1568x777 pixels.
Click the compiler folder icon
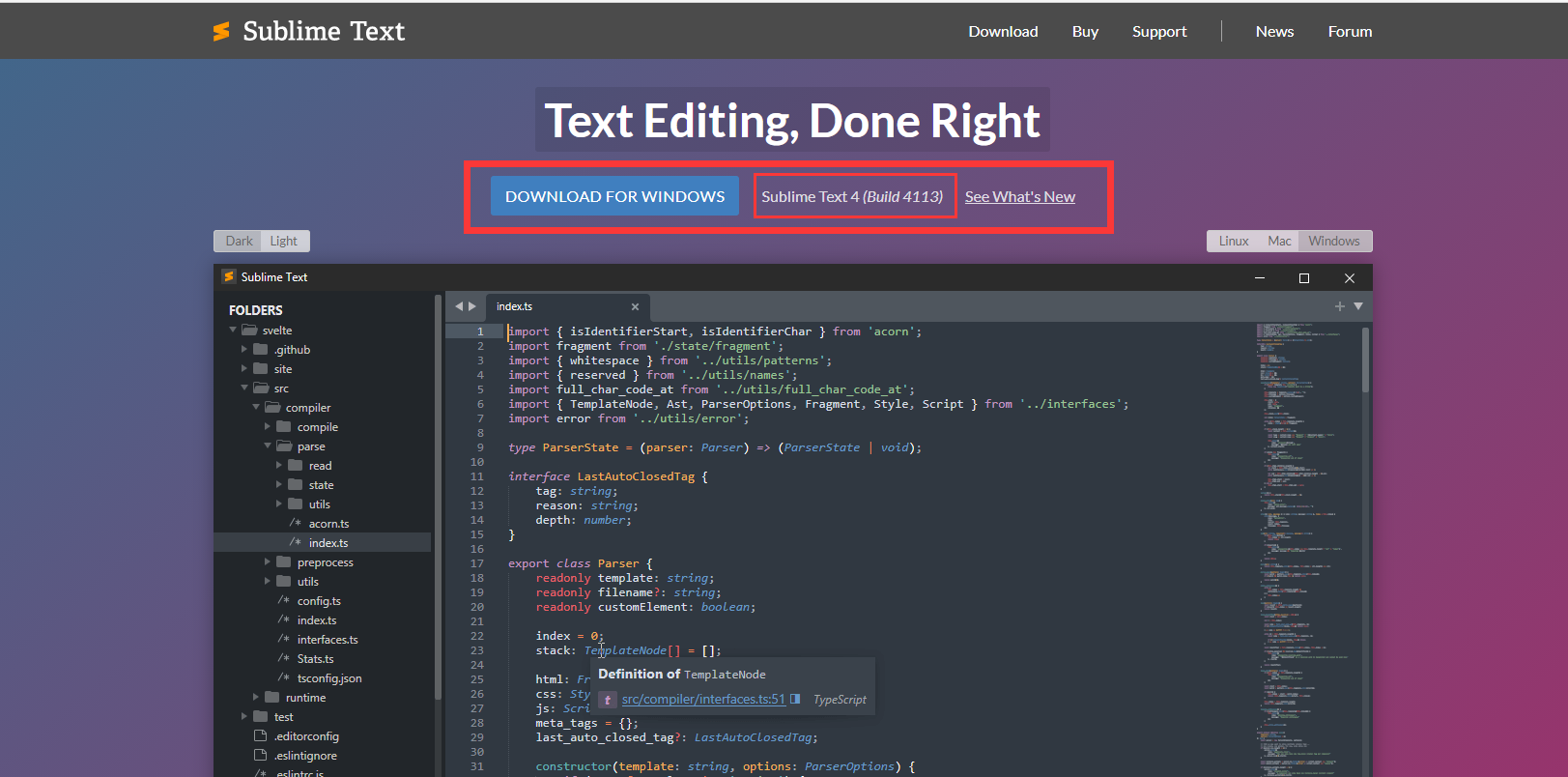tap(272, 408)
